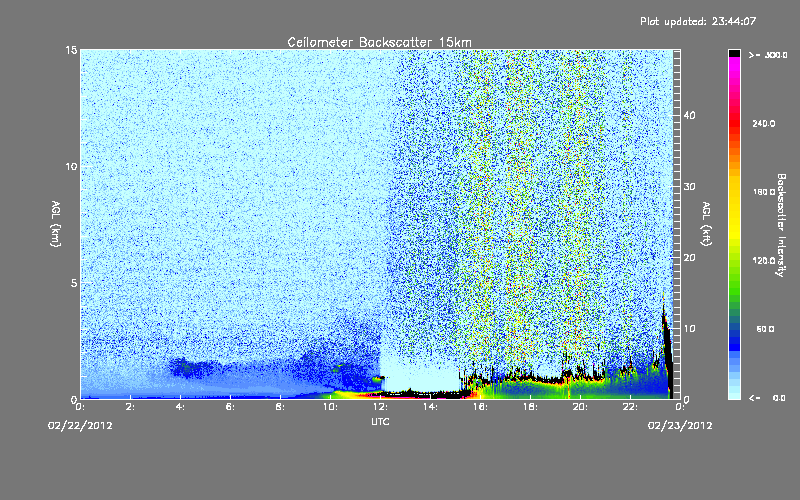800x500 pixels.
Task: Click the colorbar value 60.0
Action: pyautogui.click(x=765, y=329)
